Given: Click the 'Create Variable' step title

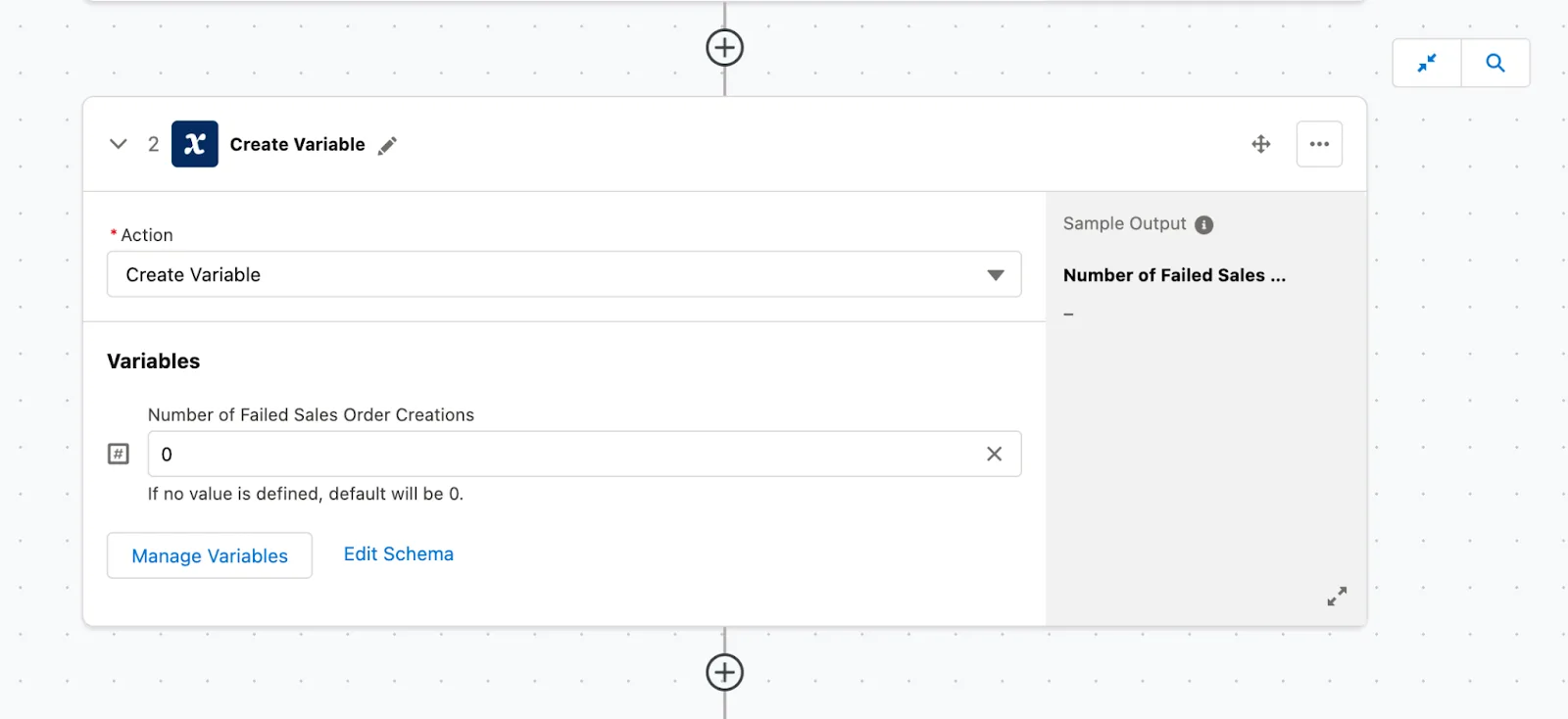Looking at the screenshot, I should pos(297,144).
